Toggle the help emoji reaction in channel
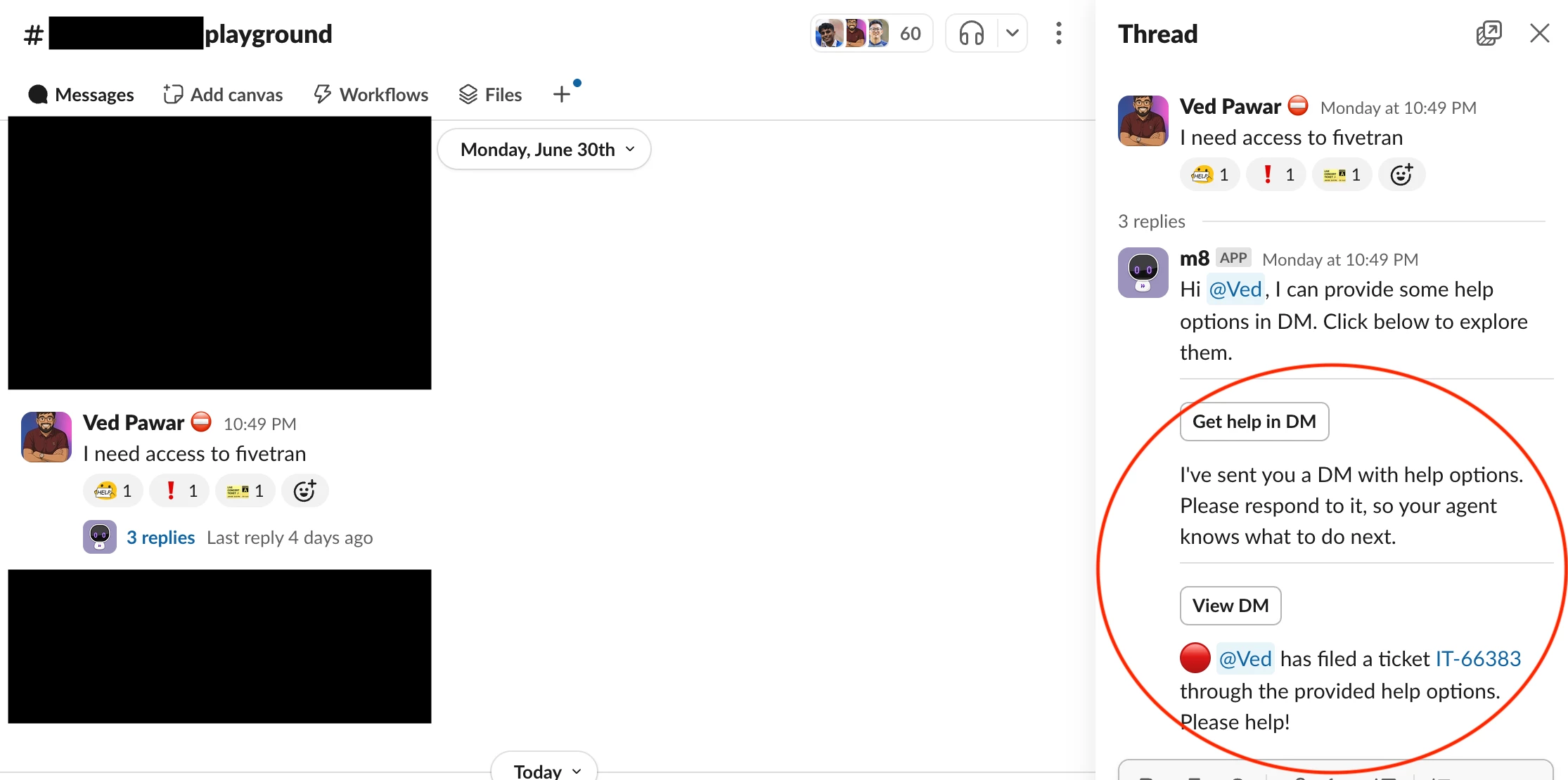Image resolution: width=1568 pixels, height=780 pixels. pos(113,490)
